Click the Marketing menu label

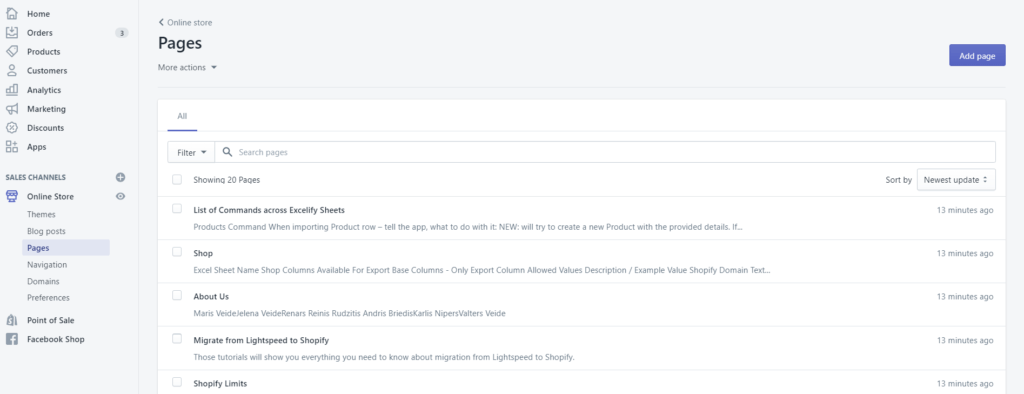46,109
